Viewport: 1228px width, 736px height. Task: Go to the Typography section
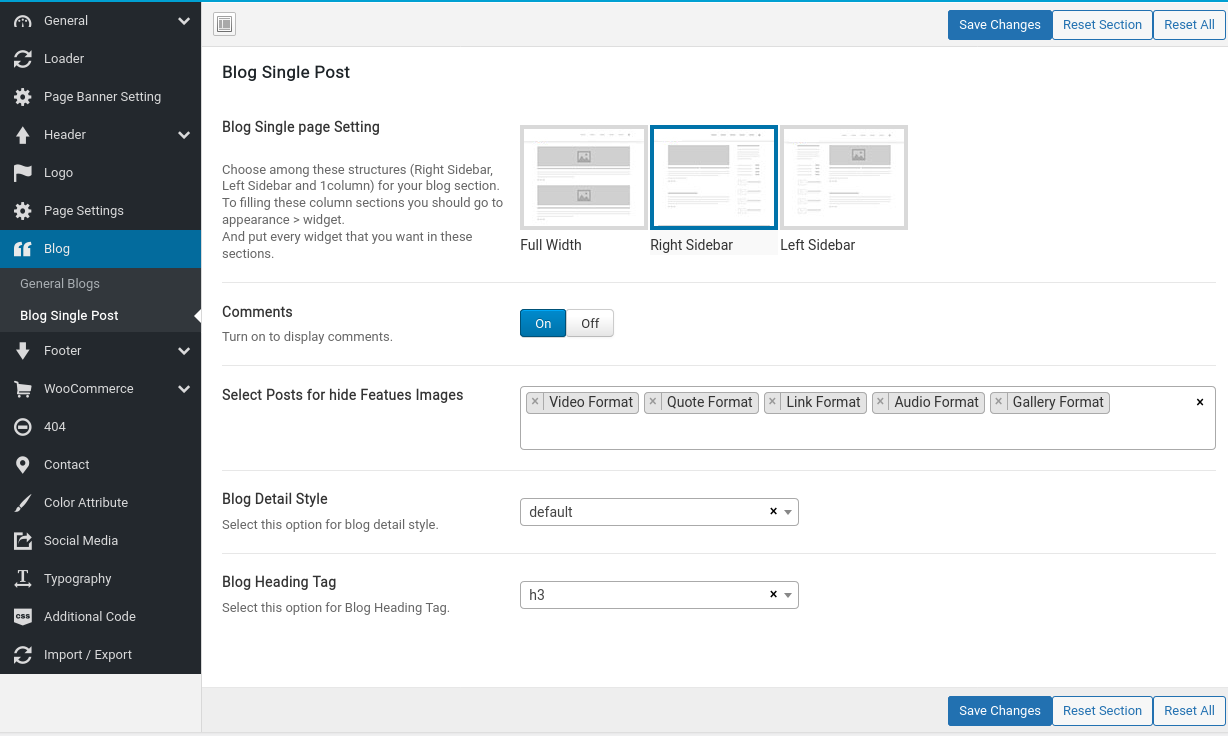pyautogui.click(x=100, y=579)
